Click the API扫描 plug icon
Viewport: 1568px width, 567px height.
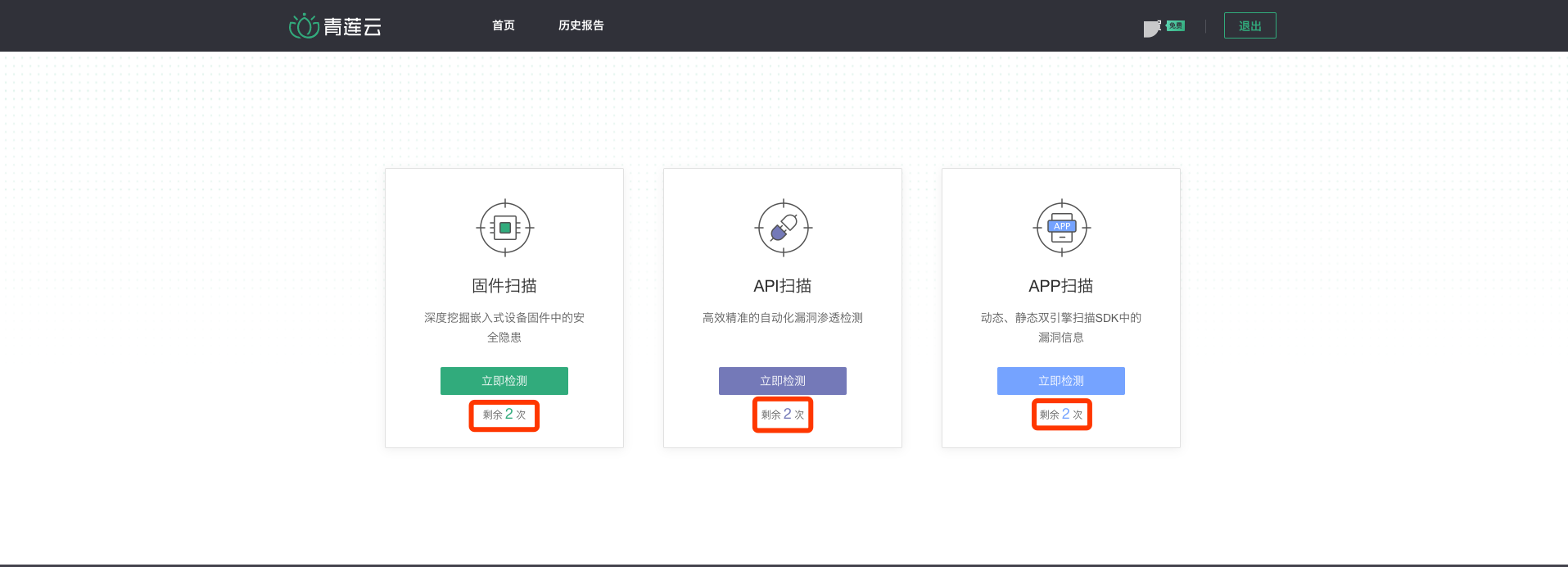point(784,228)
